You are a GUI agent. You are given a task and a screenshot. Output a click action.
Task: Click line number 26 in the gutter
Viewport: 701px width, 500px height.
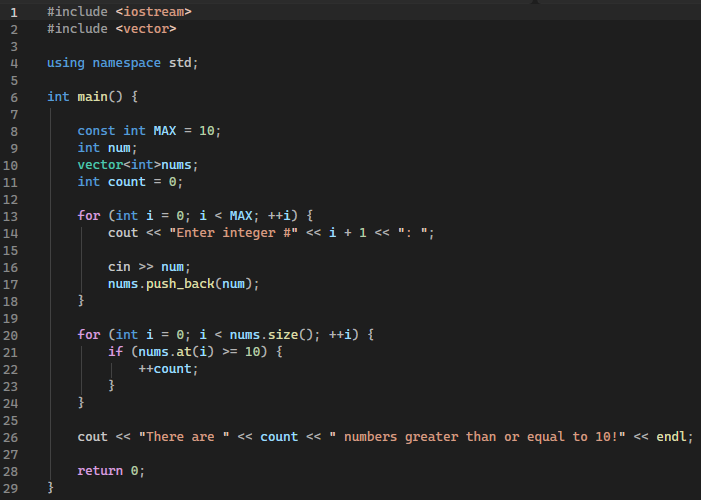[x=11, y=437]
